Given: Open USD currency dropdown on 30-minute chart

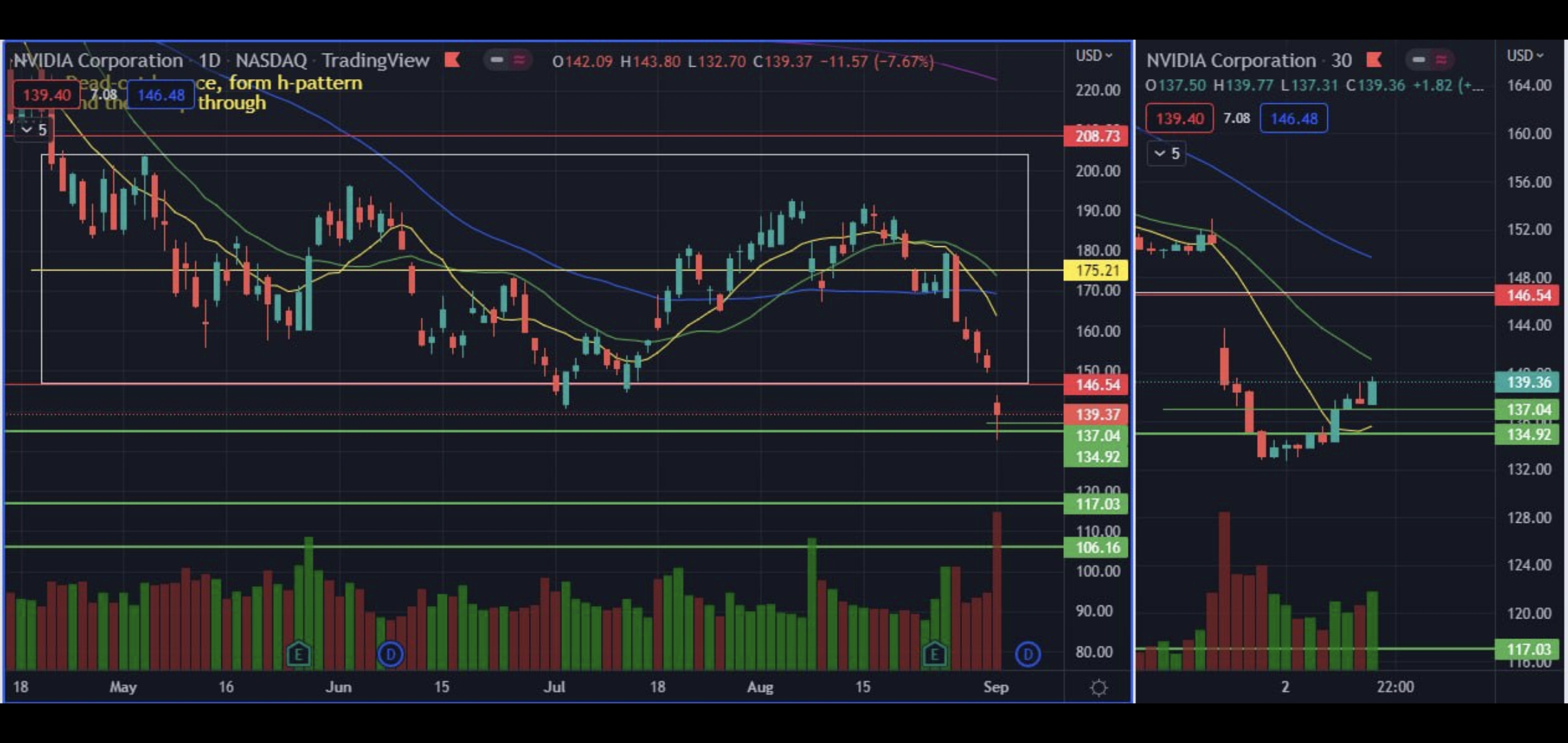Looking at the screenshot, I should [x=1525, y=56].
